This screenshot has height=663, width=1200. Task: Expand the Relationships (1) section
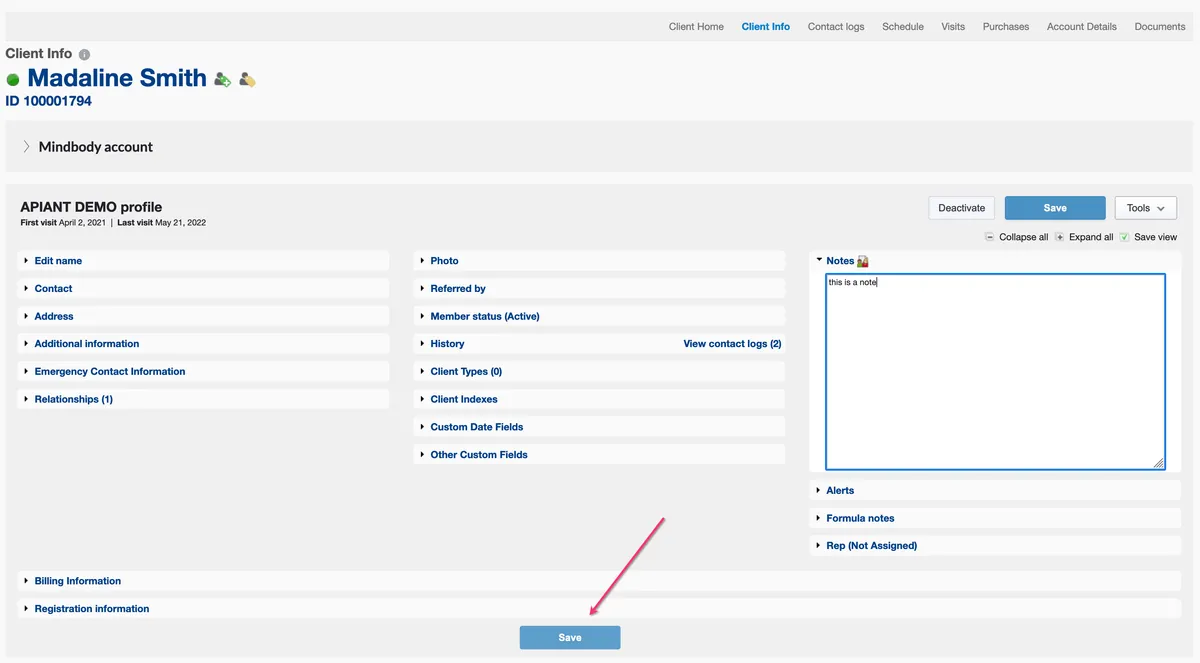(x=204, y=399)
